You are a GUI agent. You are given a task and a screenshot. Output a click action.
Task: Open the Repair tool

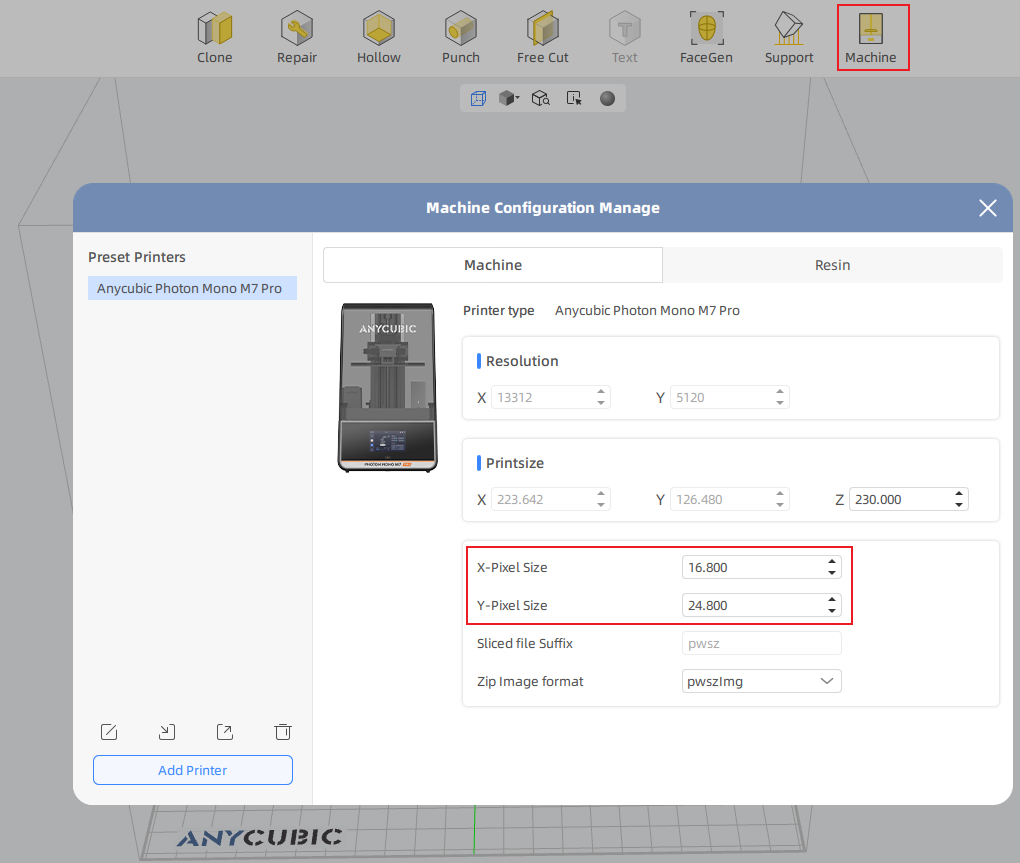point(297,38)
